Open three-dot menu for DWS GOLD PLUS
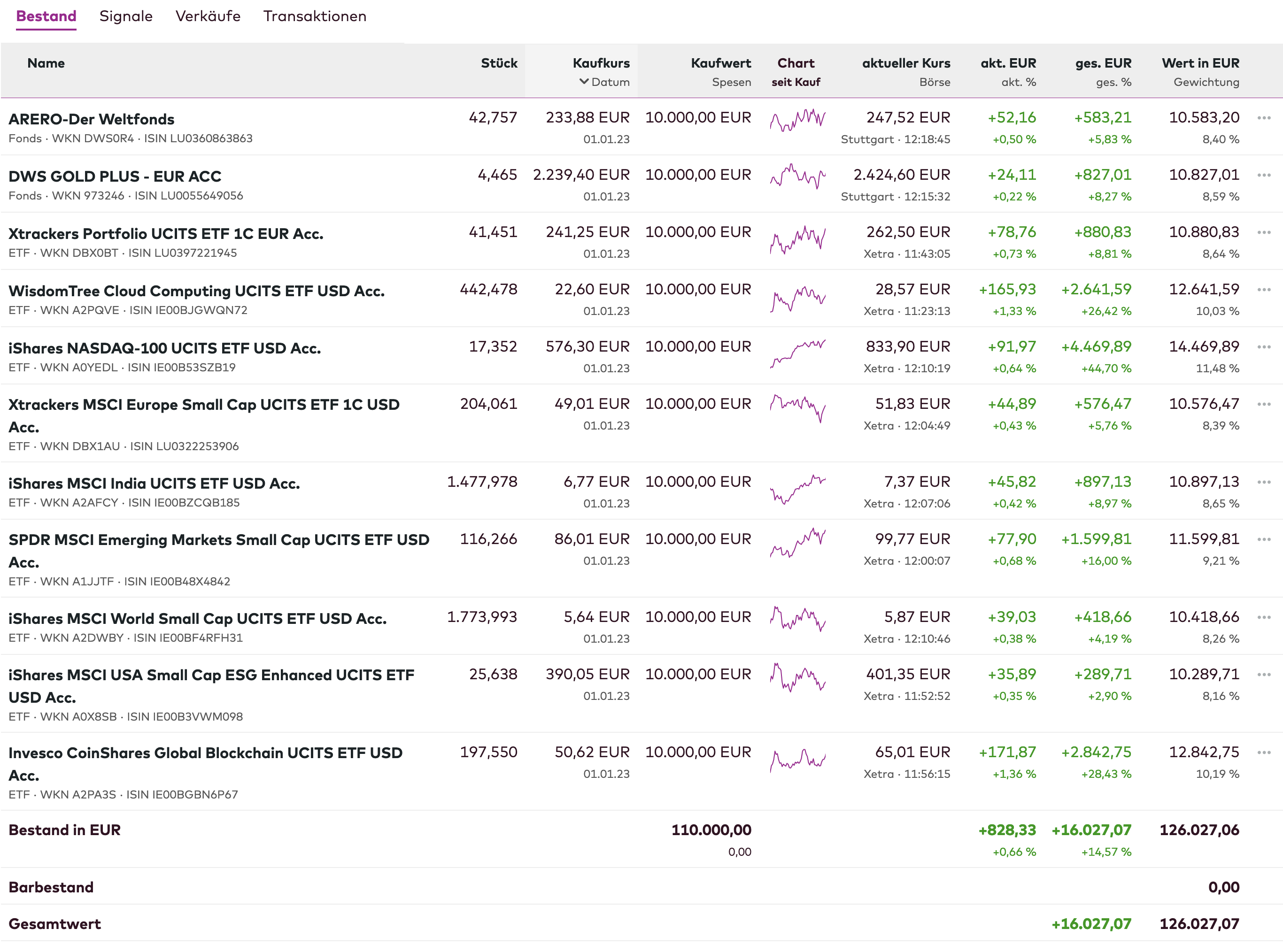1283x952 pixels. point(1263,175)
